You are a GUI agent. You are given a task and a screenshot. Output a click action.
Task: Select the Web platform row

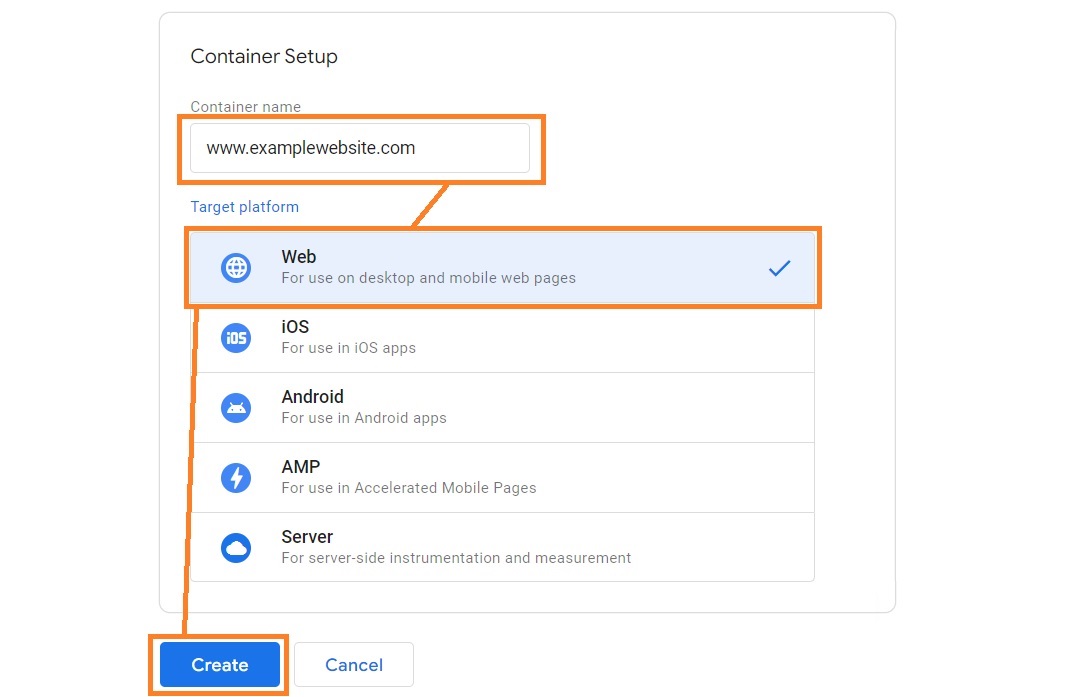[x=500, y=267]
